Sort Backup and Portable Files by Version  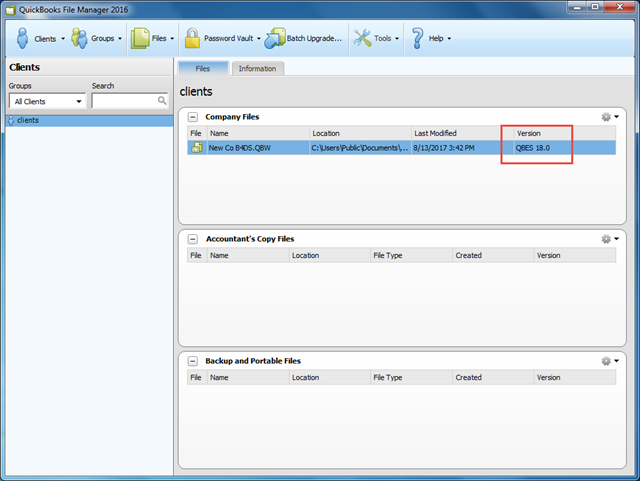575,377
